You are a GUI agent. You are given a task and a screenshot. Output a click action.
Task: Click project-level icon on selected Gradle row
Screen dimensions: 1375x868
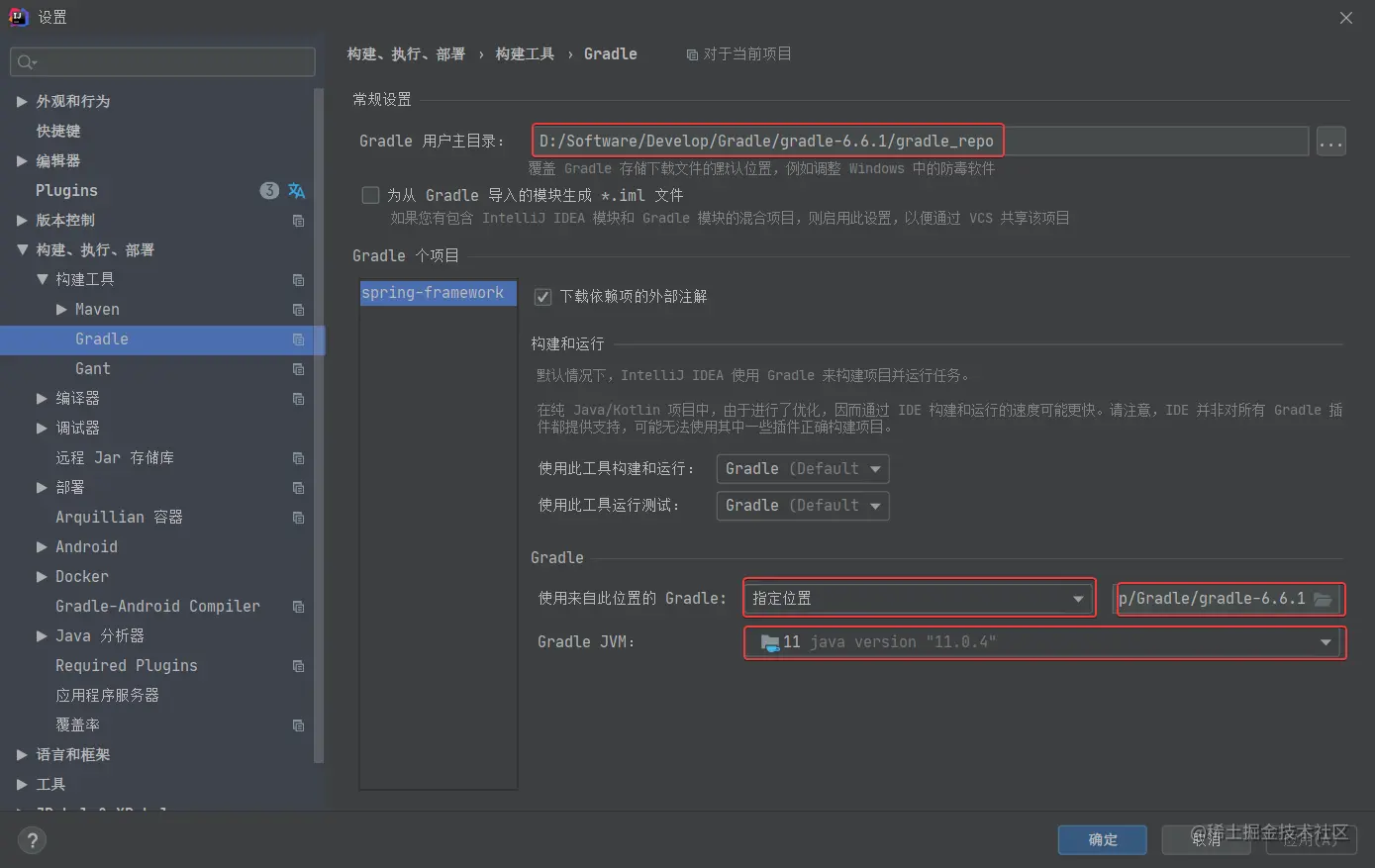tap(298, 339)
